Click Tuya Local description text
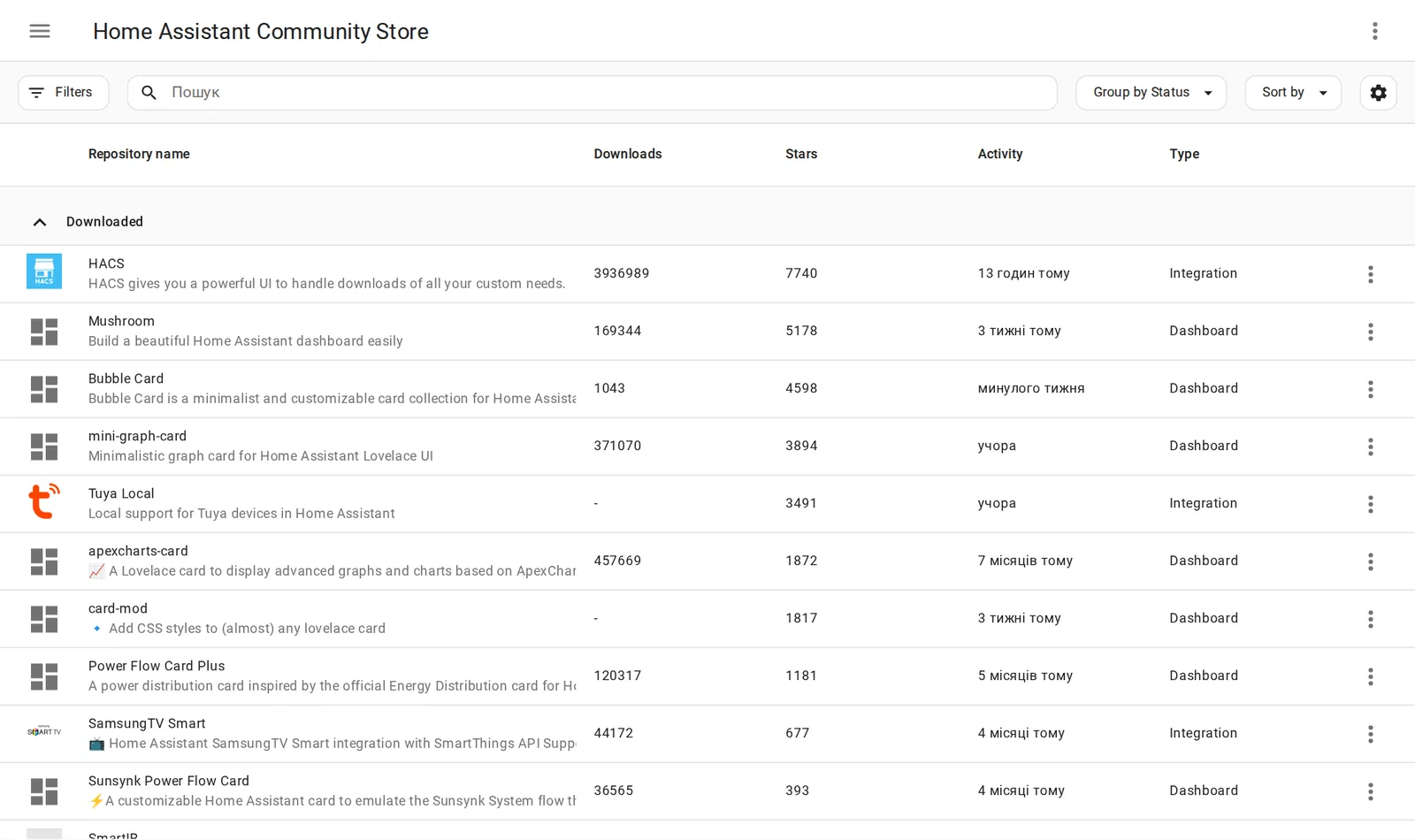1415x840 pixels. coord(241,514)
